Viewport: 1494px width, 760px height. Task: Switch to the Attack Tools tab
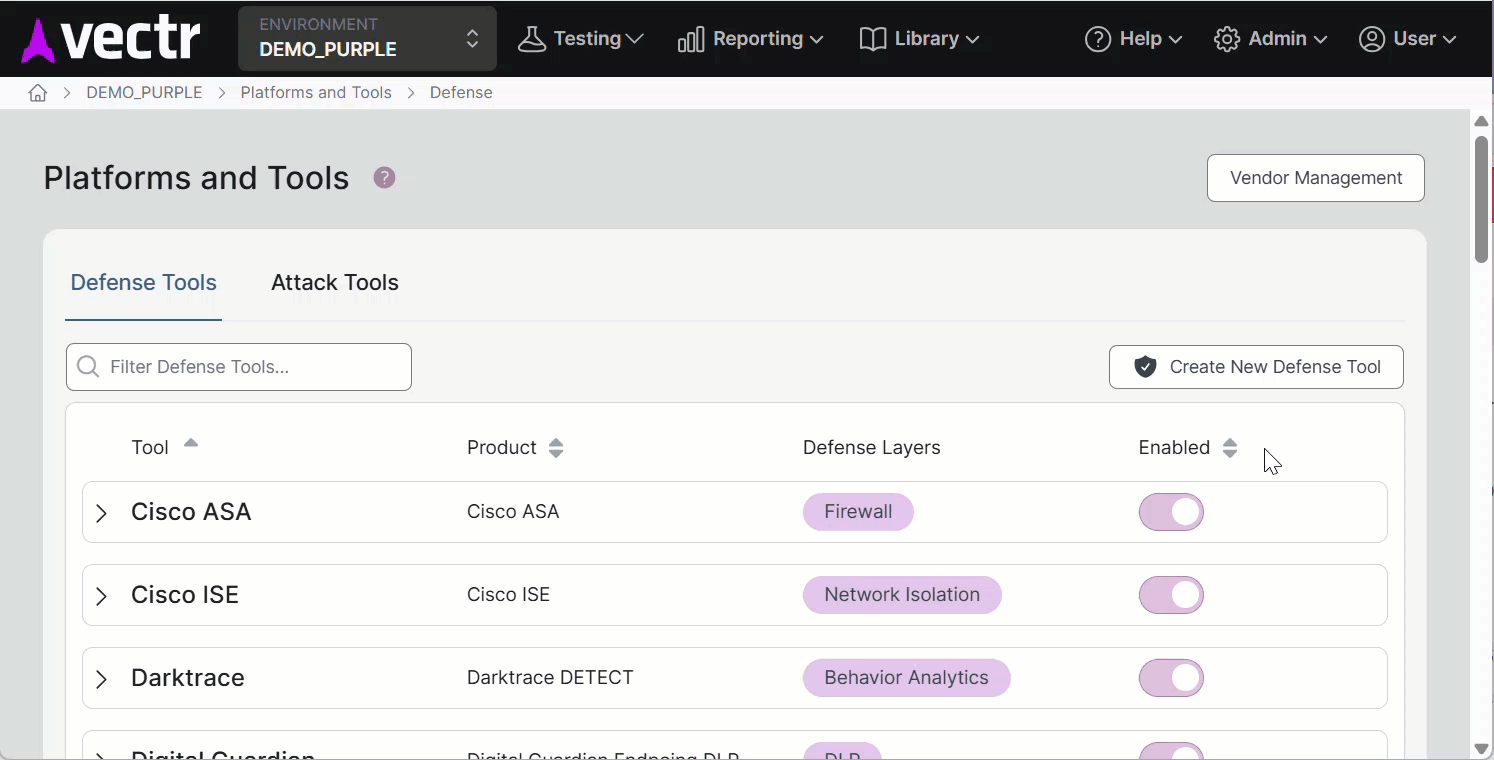point(335,283)
